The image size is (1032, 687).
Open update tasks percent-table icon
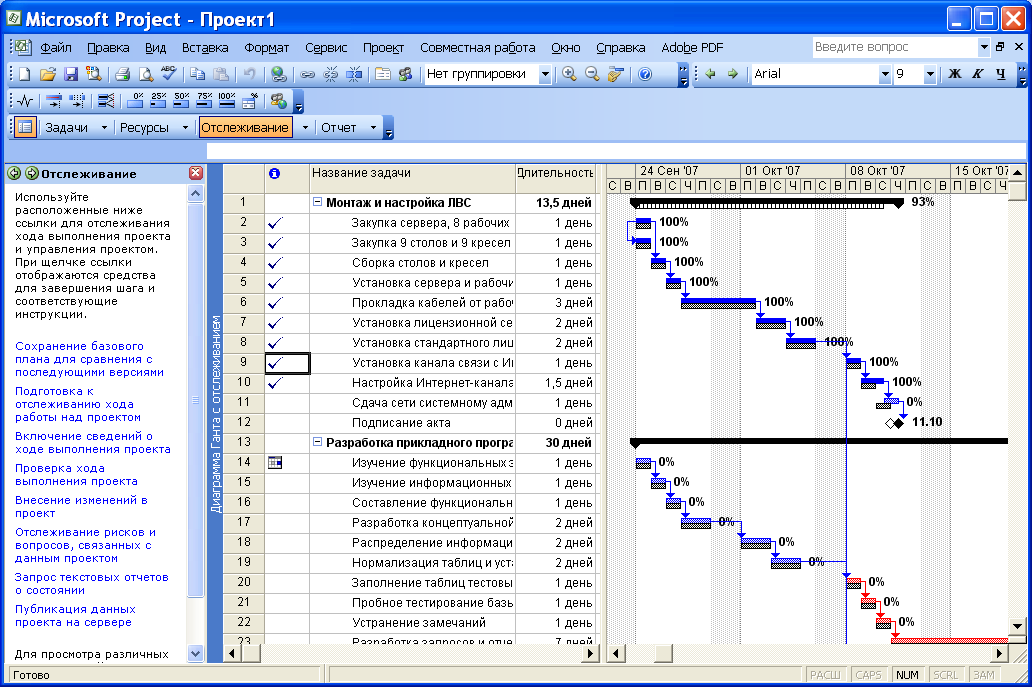[249, 101]
